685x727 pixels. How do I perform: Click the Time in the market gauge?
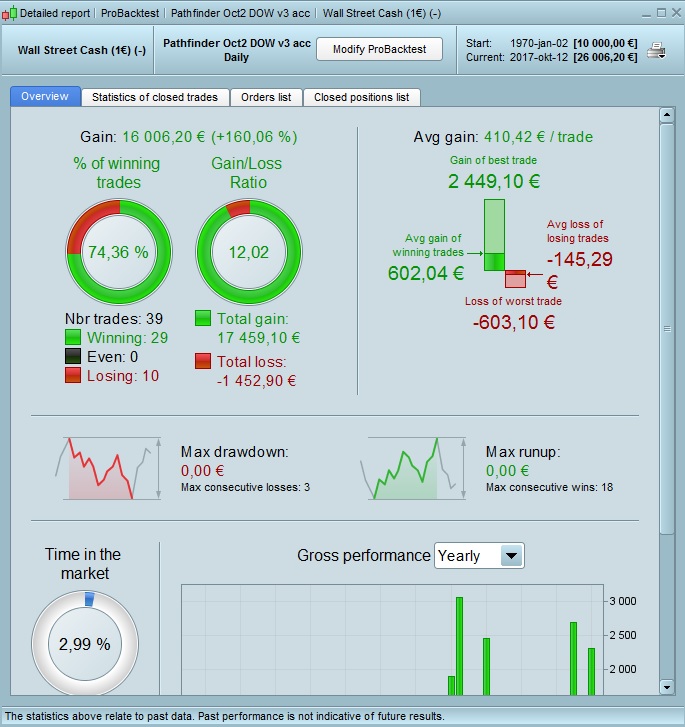tap(85, 644)
